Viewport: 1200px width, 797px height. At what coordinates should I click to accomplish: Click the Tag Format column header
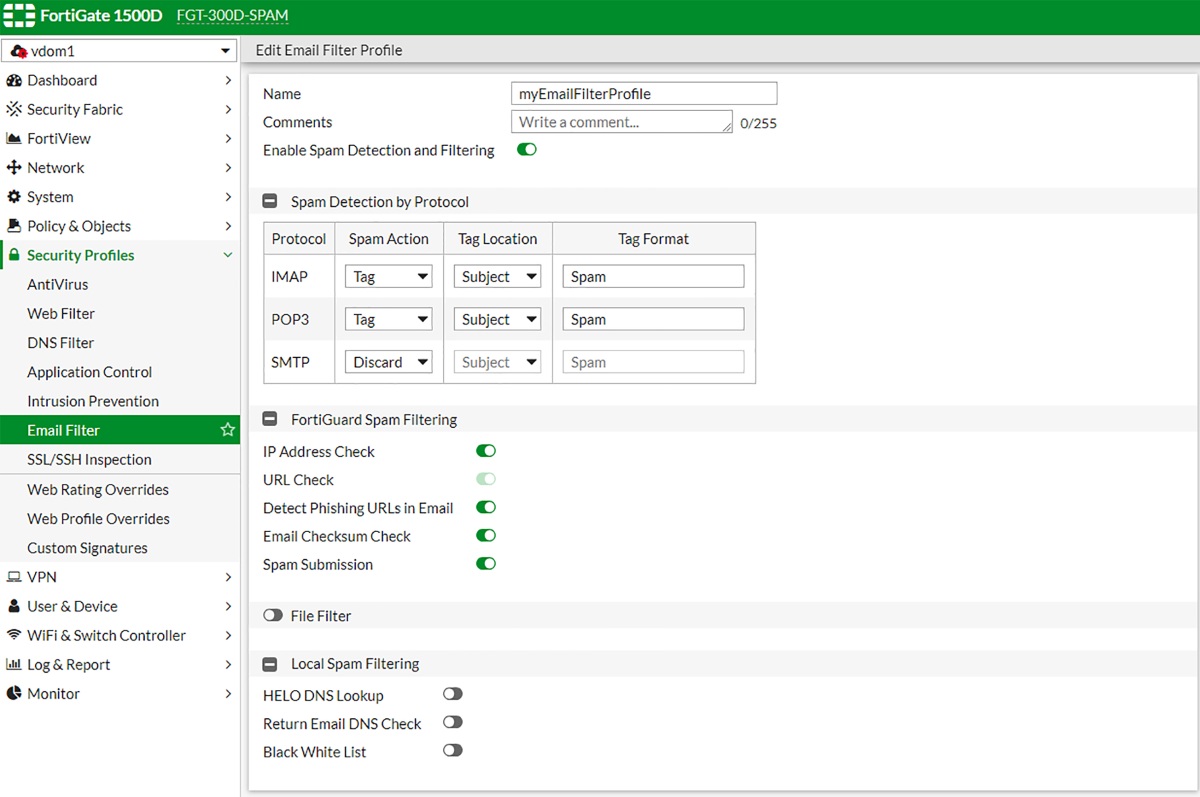[654, 239]
